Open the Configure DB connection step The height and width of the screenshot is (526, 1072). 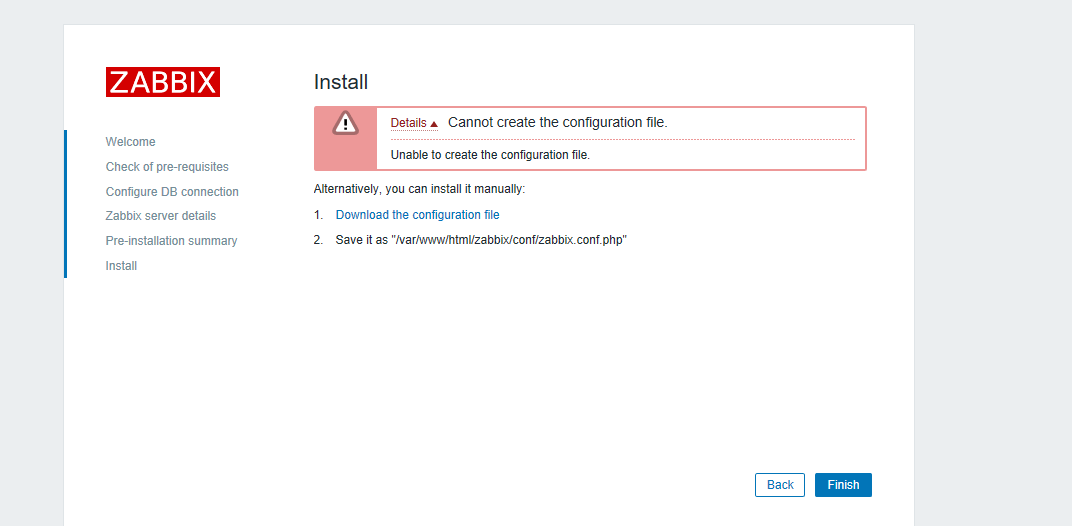click(x=172, y=192)
